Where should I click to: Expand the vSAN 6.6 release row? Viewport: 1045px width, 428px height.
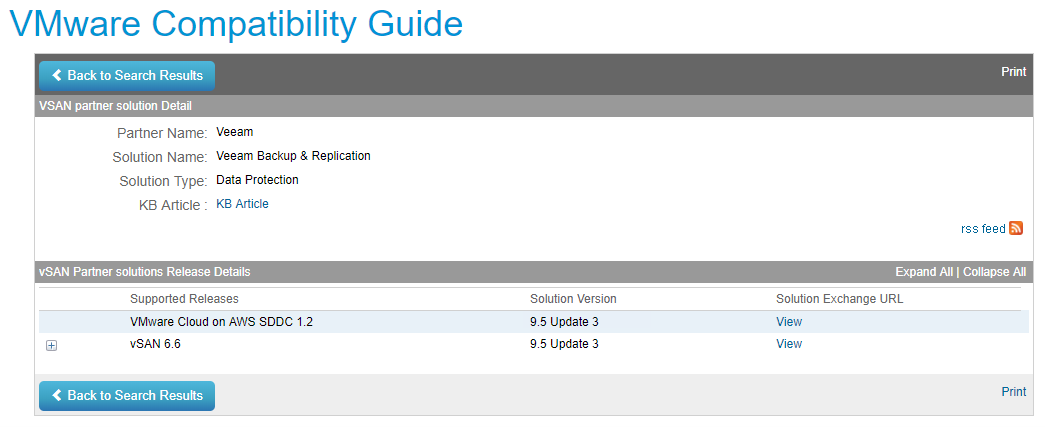point(51,345)
